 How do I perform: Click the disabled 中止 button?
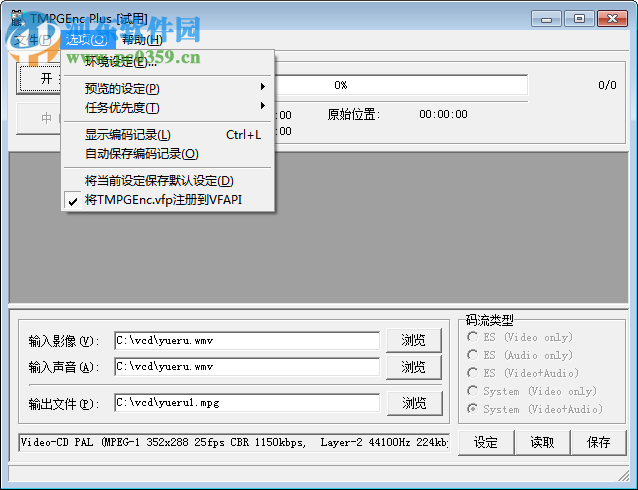(x=39, y=118)
